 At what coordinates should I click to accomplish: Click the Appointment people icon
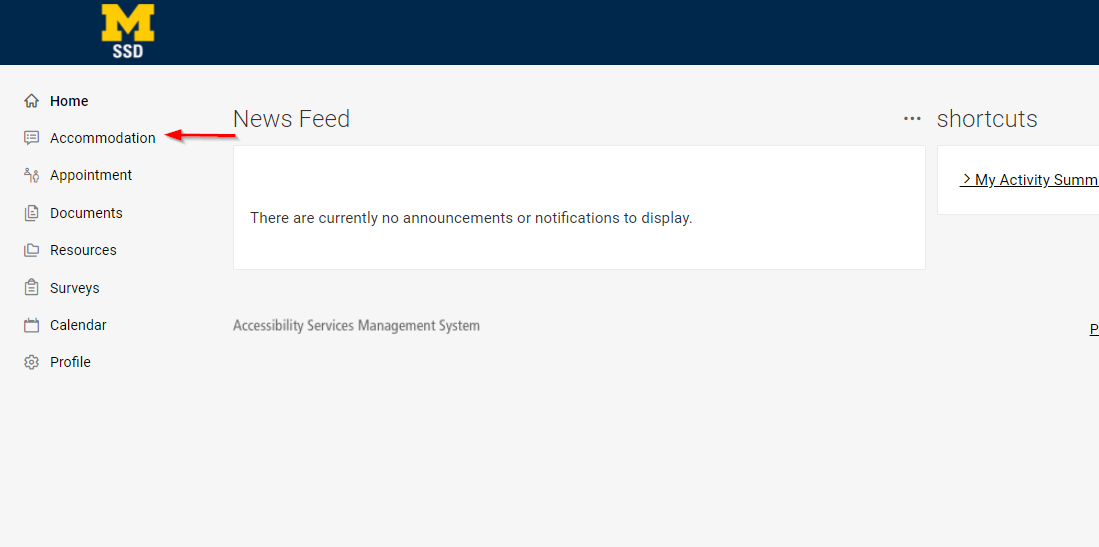[32, 175]
